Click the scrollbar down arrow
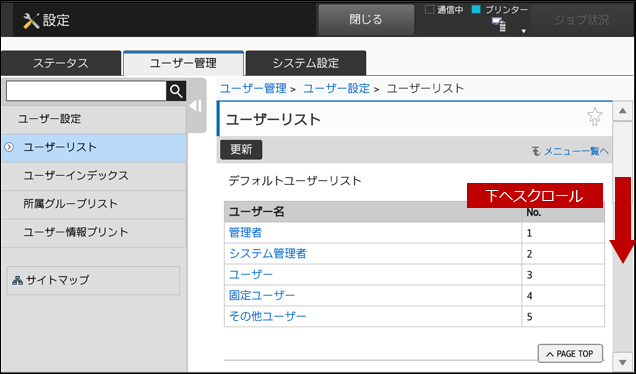 click(623, 361)
